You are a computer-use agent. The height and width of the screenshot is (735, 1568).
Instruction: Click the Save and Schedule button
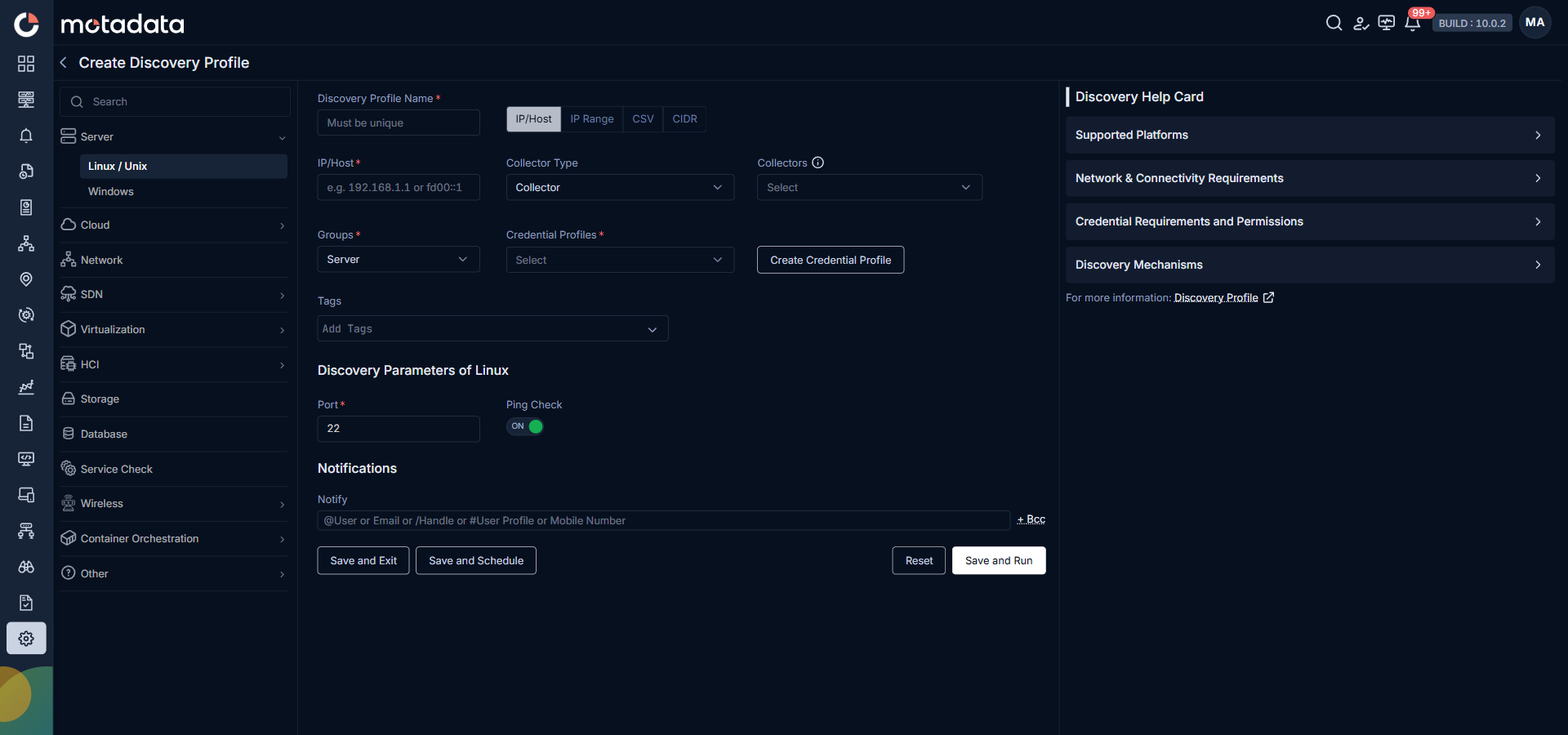click(x=476, y=560)
